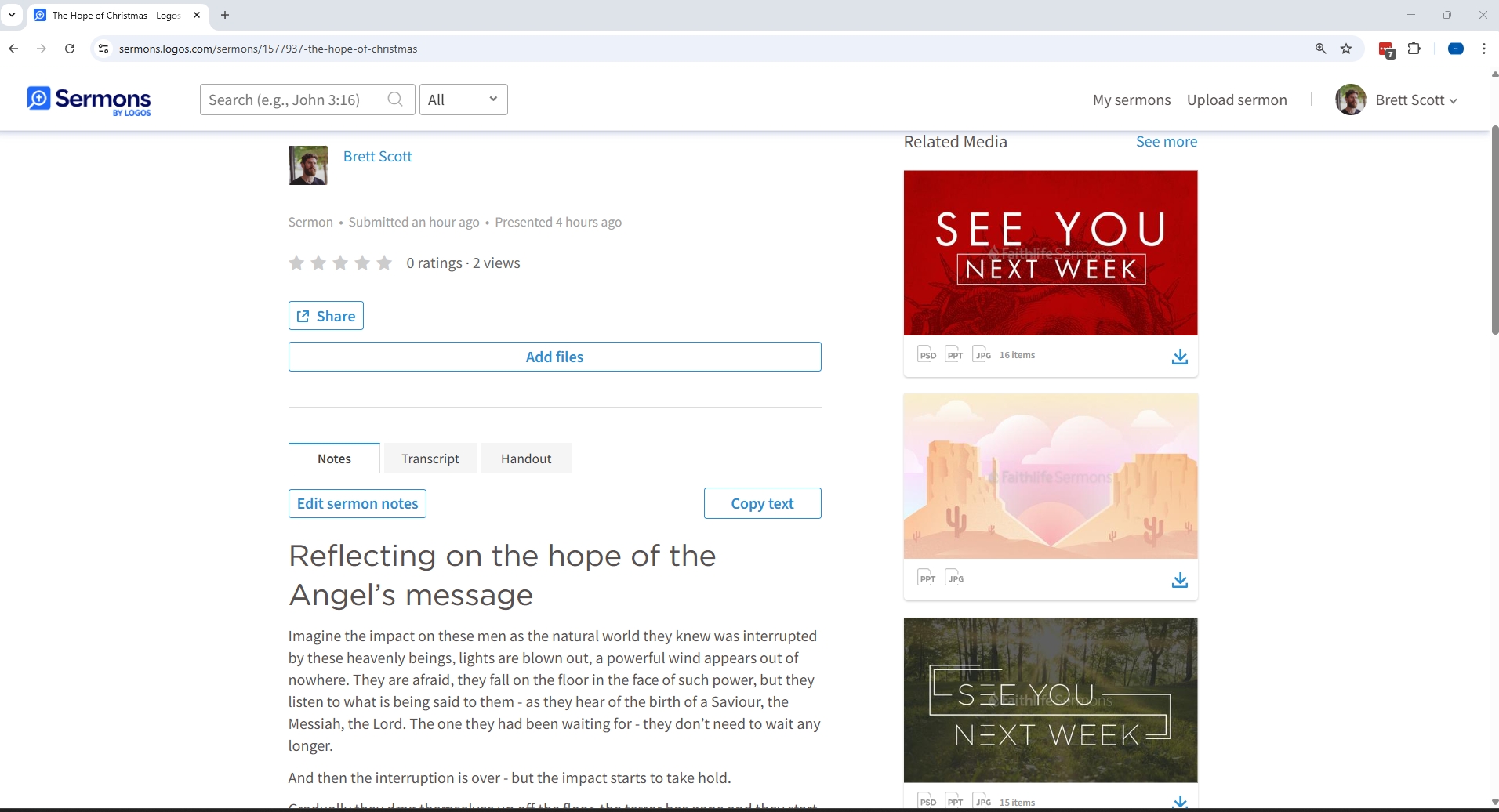Select The Hope of Christmas browser tab
Image resolution: width=1499 pixels, height=812 pixels.
point(118,15)
